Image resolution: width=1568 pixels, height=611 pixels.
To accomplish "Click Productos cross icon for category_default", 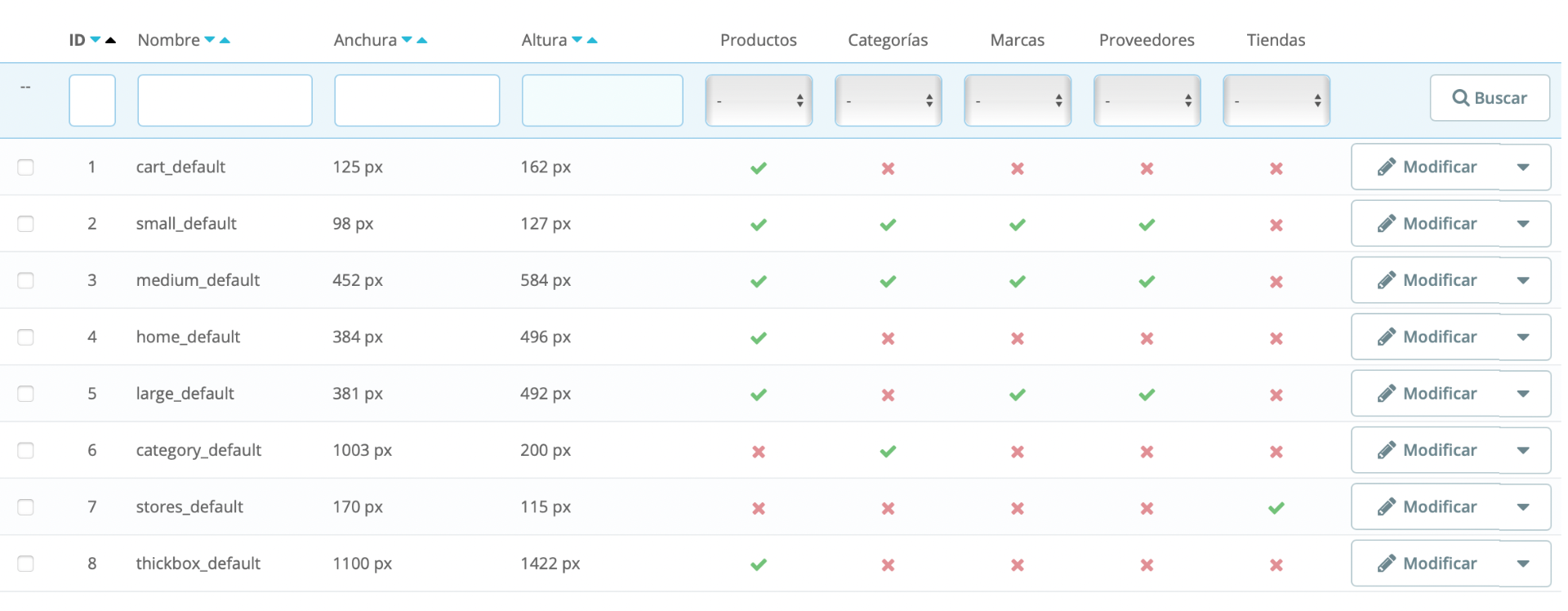I will point(759,451).
